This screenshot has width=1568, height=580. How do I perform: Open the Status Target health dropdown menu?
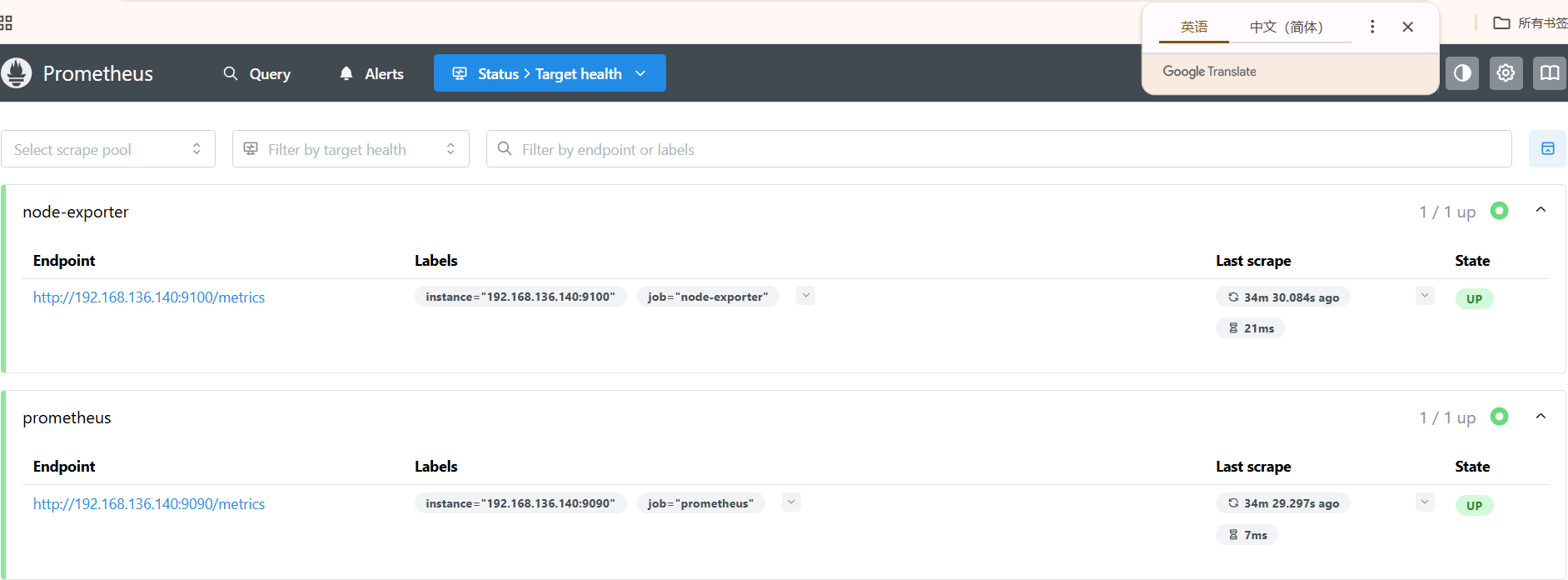[x=550, y=73]
